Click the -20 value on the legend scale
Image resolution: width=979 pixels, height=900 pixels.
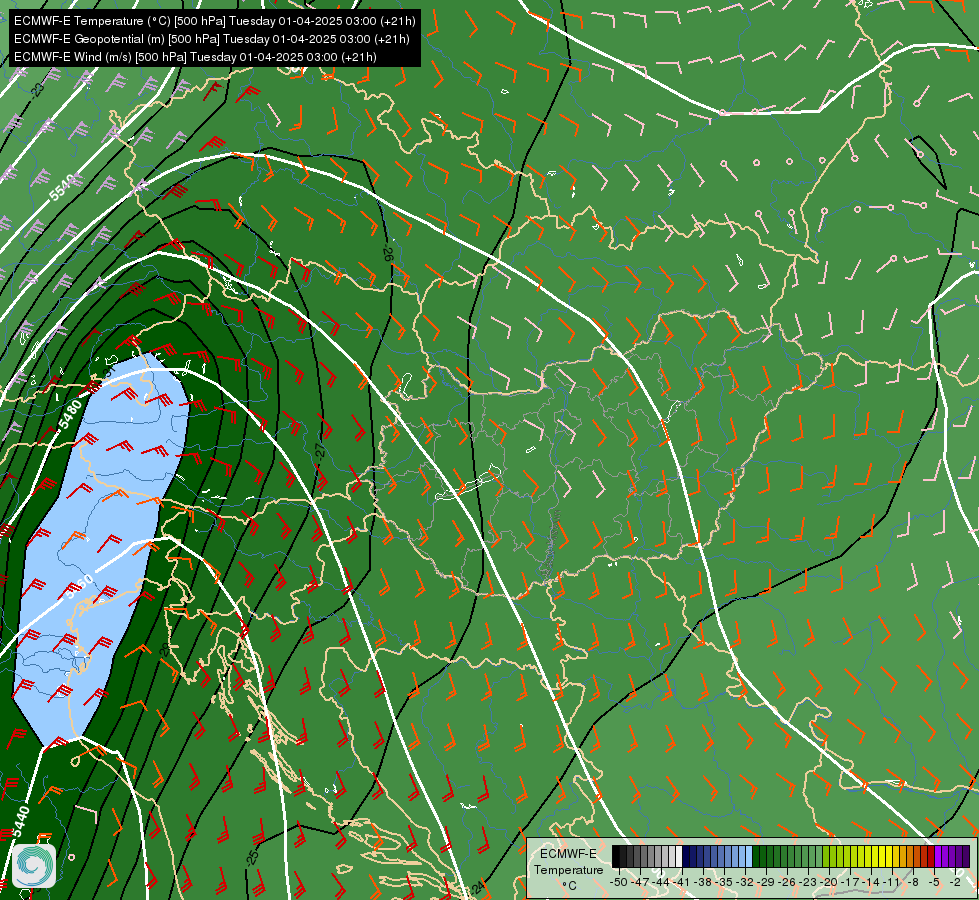pyautogui.click(x=829, y=883)
